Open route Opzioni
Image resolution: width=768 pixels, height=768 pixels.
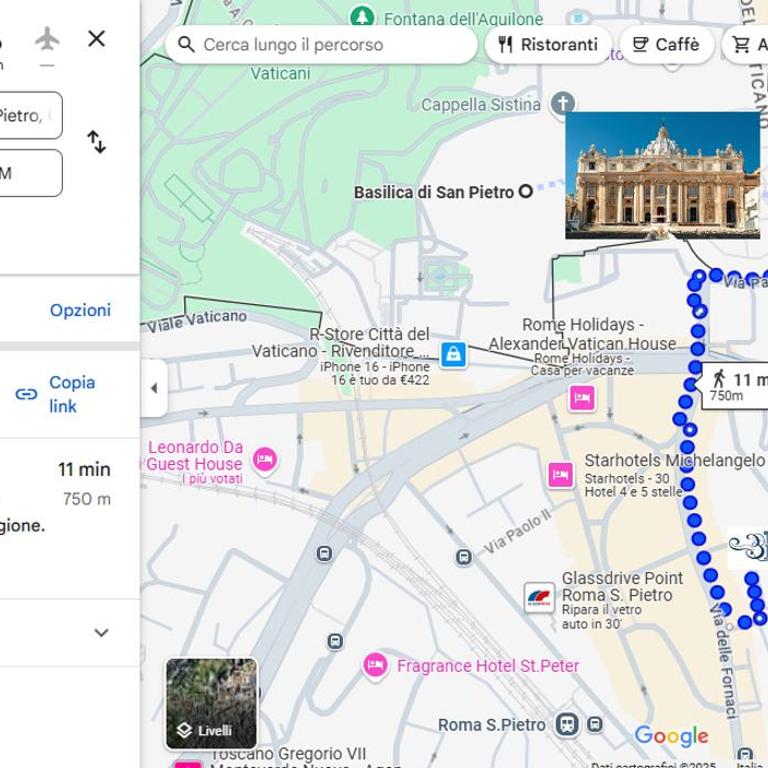pos(80,310)
